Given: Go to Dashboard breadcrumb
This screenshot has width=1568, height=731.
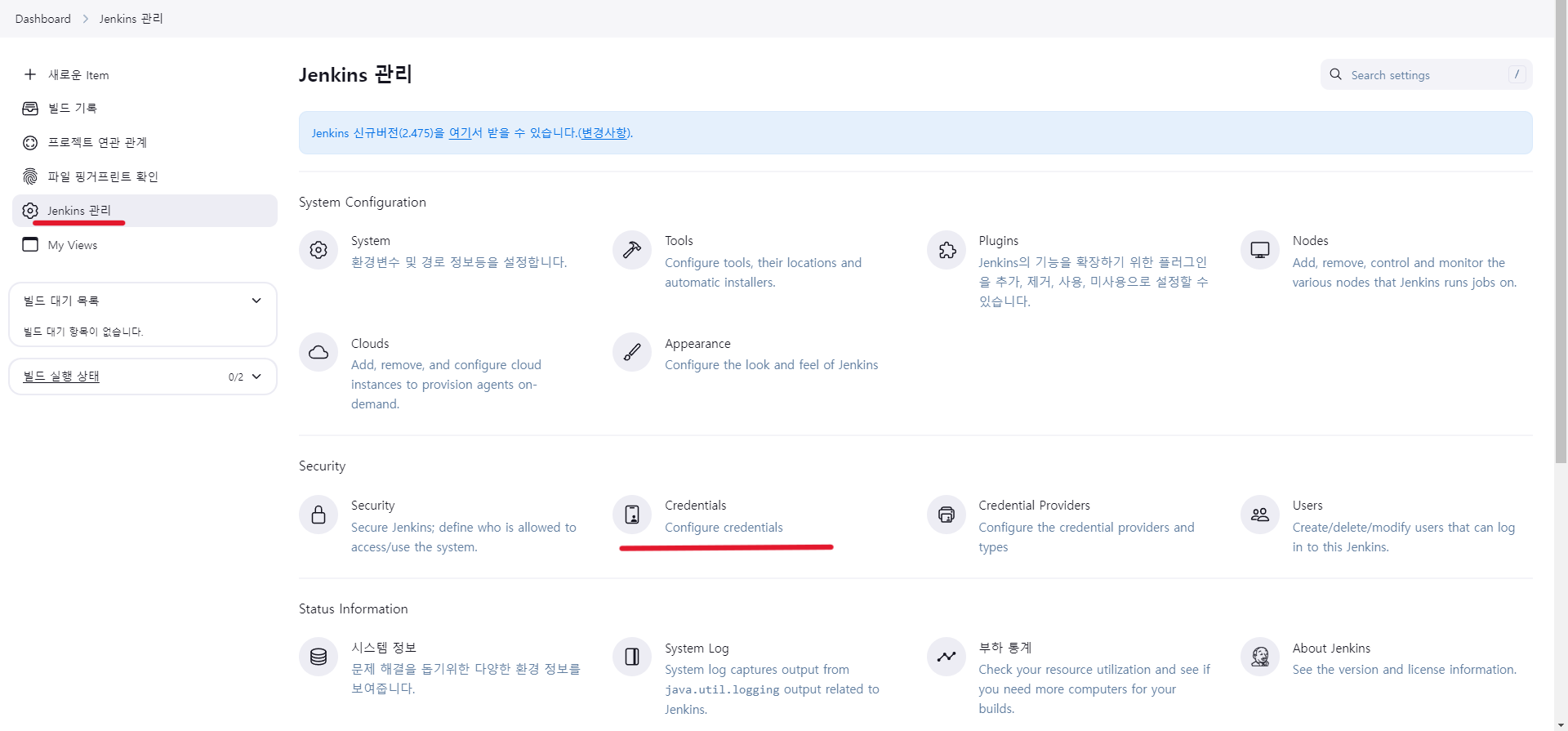Looking at the screenshot, I should pyautogui.click(x=43, y=19).
